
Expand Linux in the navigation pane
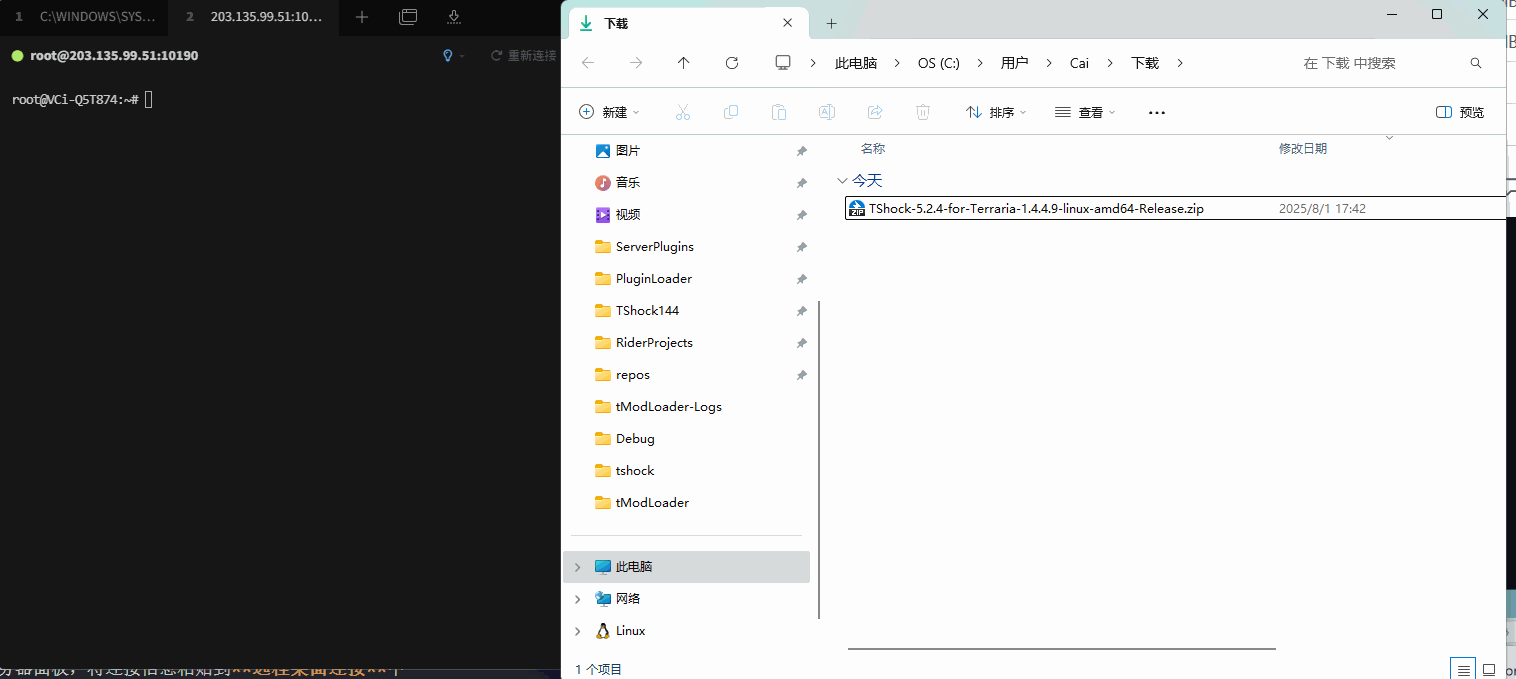pyautogui.click(x=577, y=631)
